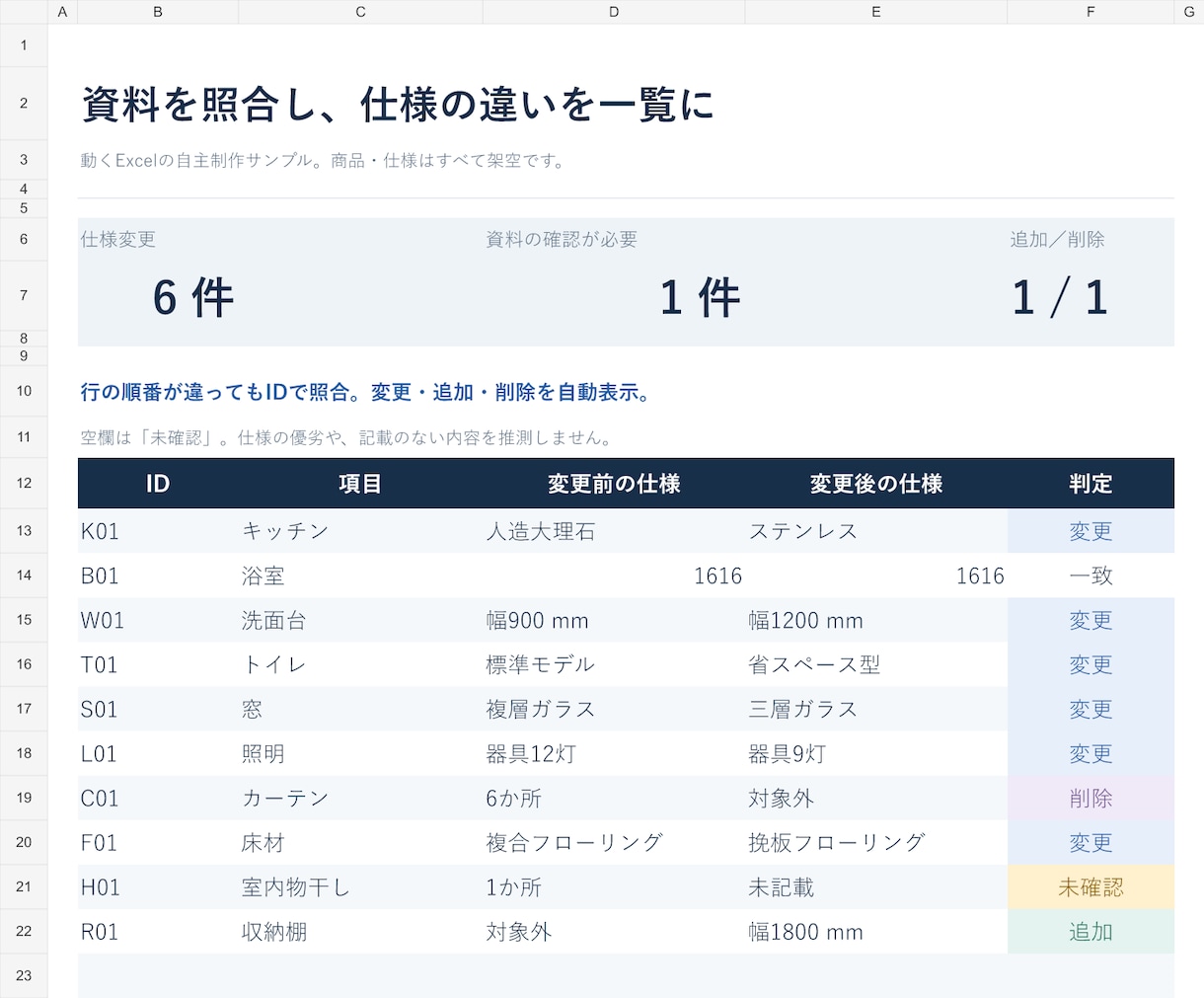The width and height of the screenshot is (1204, 998).
Task: Click the 変更前の仕様 table header
Action: coord(614,484)
